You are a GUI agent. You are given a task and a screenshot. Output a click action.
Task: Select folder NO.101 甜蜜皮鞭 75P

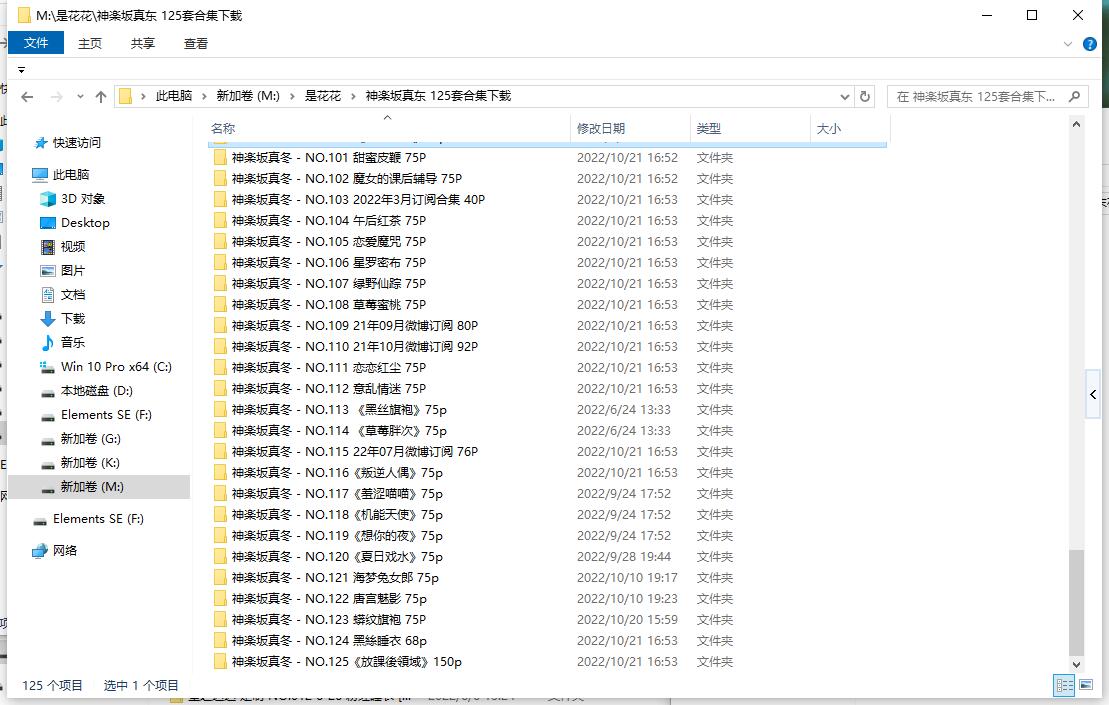pos(329,158)
